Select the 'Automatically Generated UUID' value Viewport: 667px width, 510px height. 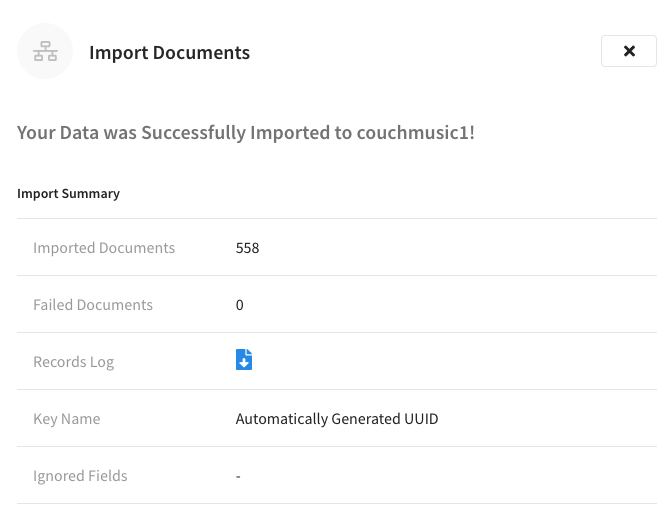point(337,419)
